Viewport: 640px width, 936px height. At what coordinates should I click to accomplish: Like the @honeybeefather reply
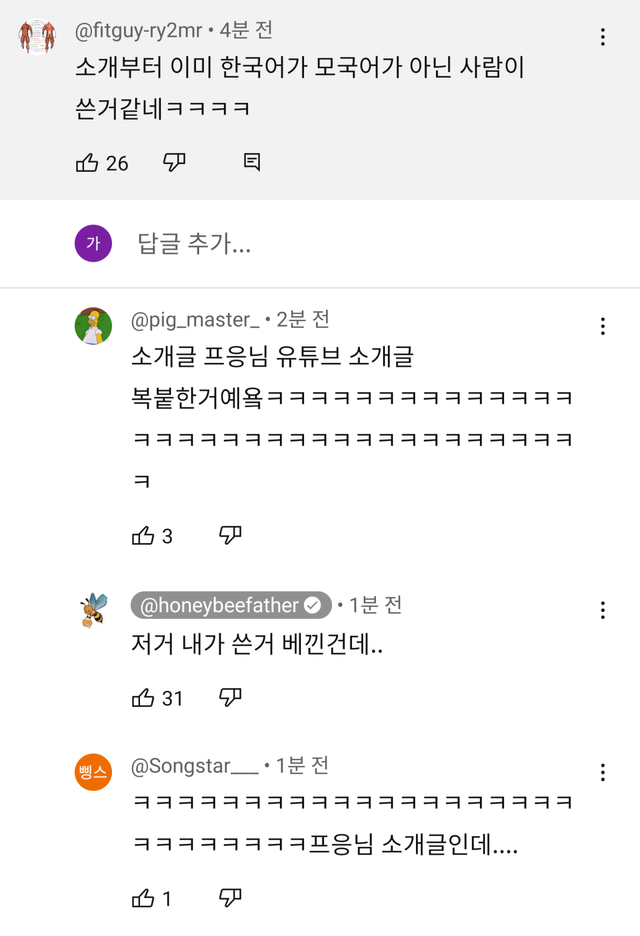[x=144, y=698]
